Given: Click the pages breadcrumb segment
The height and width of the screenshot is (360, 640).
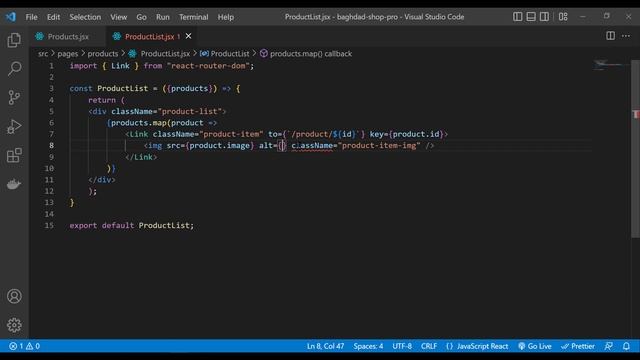Looking at the screenshot, I should [x=67, y=53].
